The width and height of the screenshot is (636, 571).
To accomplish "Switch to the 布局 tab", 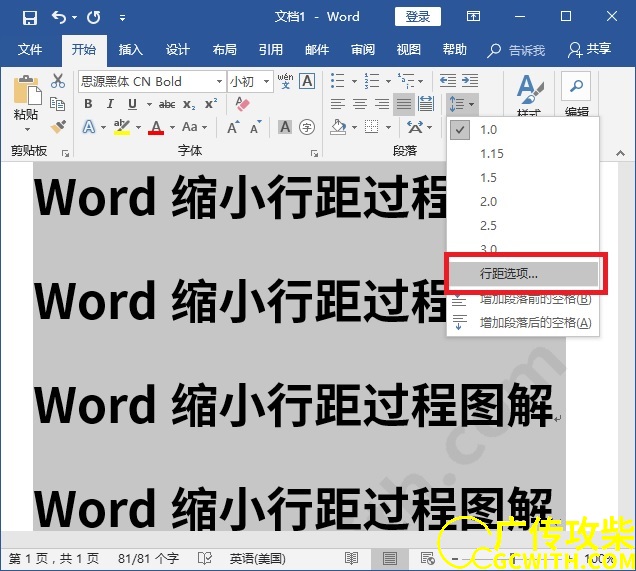I will click(225, 49).
